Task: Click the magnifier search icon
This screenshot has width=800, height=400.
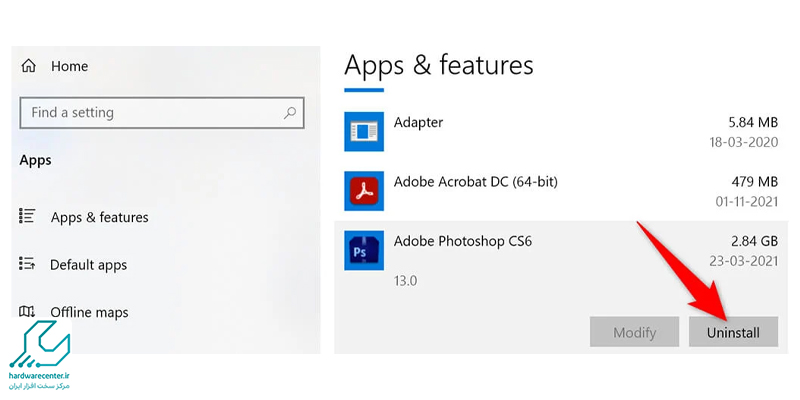Action: pyautogui.click(x=290, y=113)
